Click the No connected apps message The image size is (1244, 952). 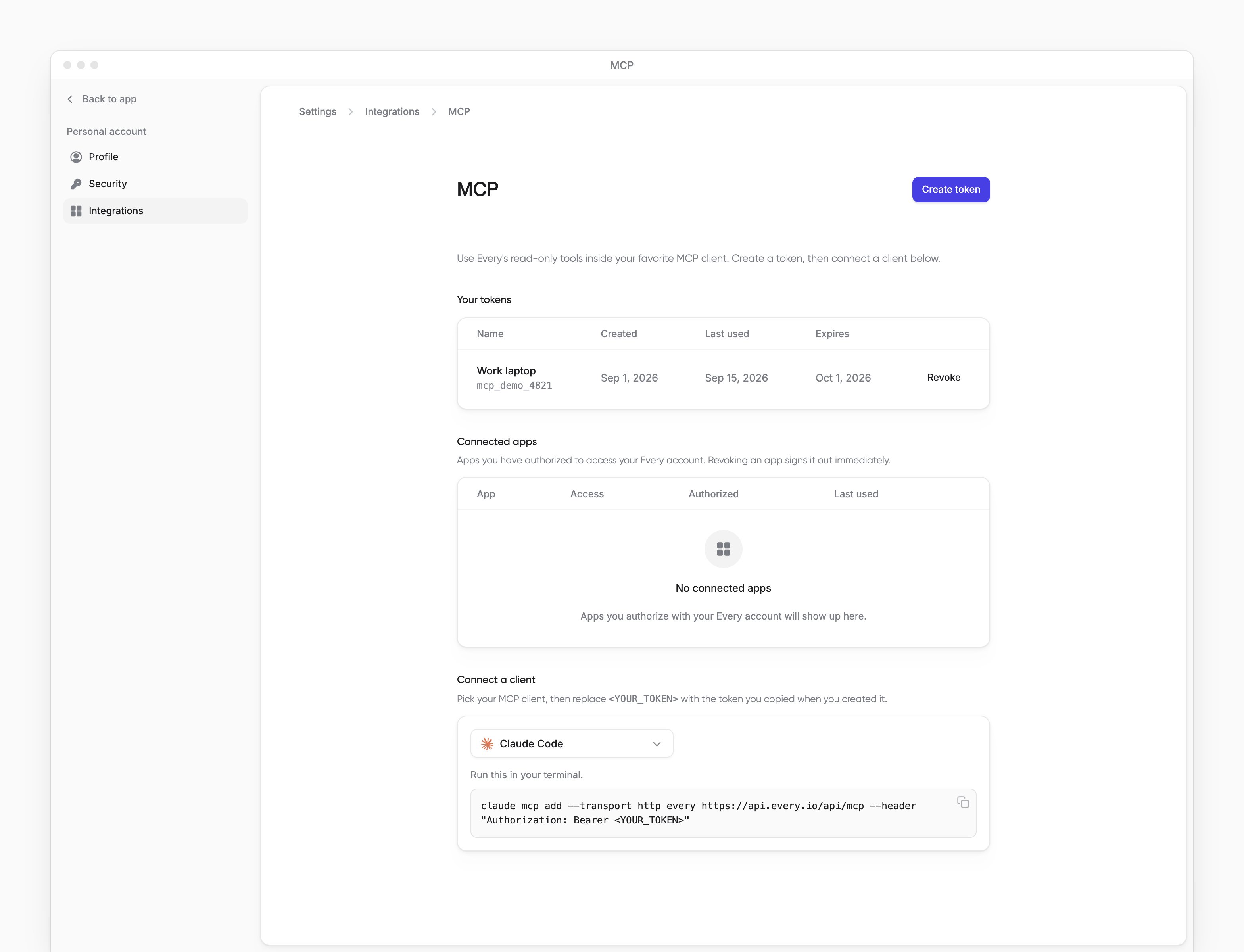[723, 588]
